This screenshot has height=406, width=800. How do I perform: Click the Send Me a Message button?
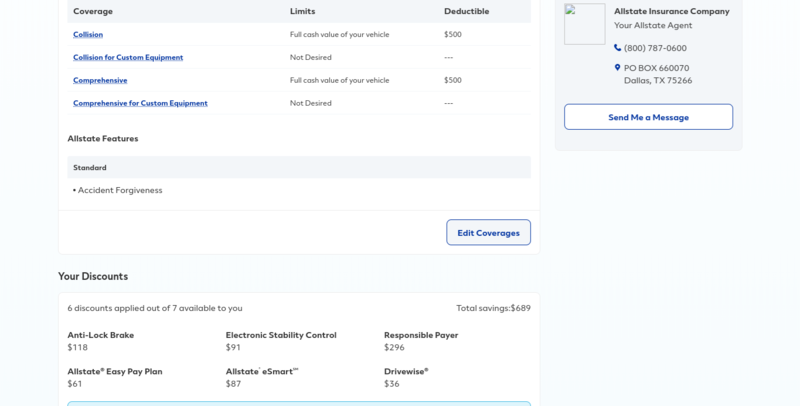point(648,117)
